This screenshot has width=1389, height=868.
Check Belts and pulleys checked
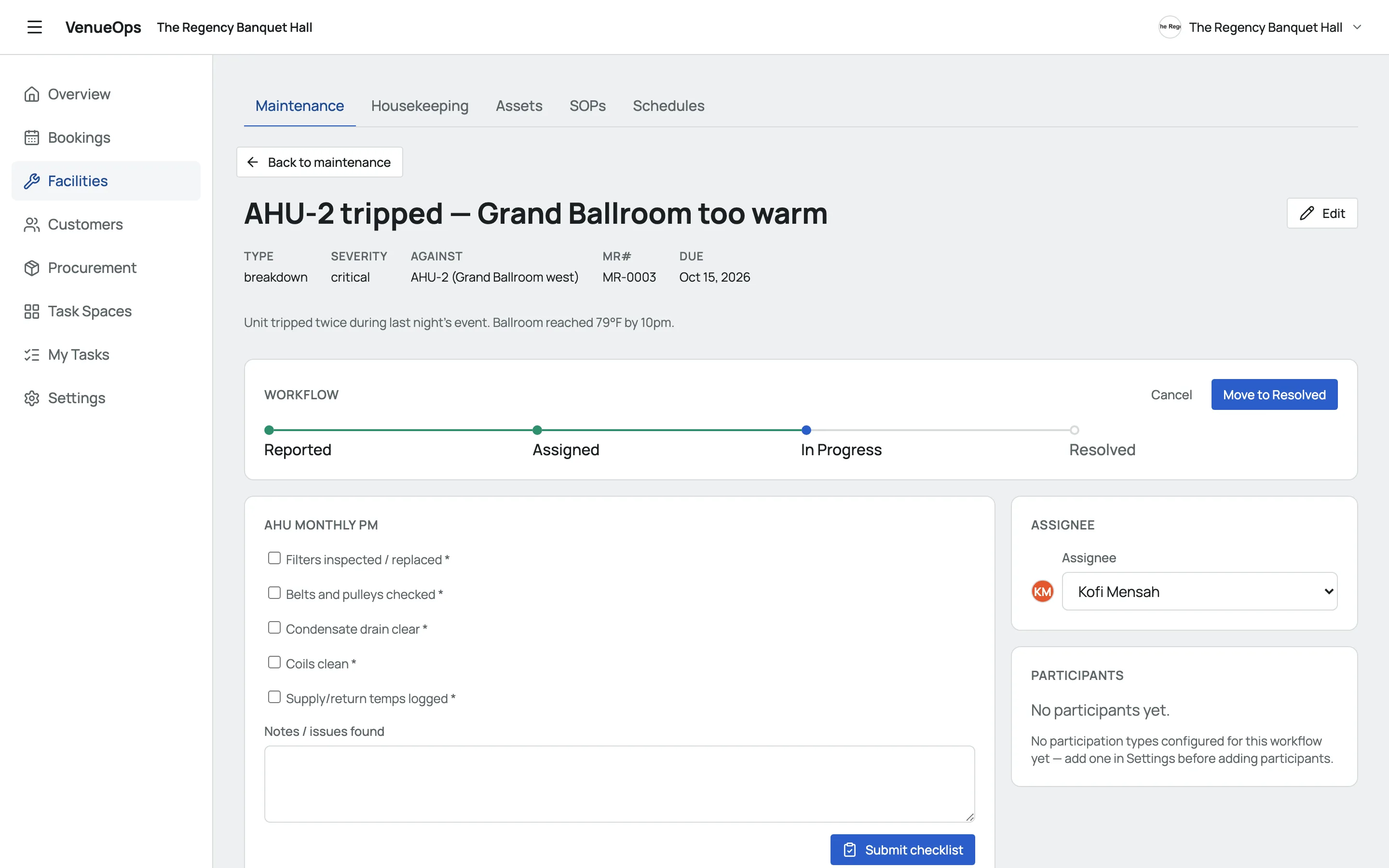coord(274,593)
